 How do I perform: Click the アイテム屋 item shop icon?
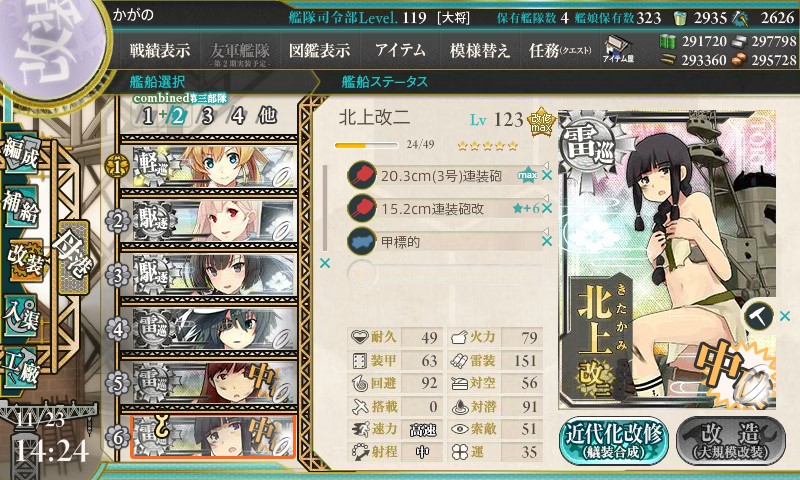pyautogui.click(x=618, y=49)
